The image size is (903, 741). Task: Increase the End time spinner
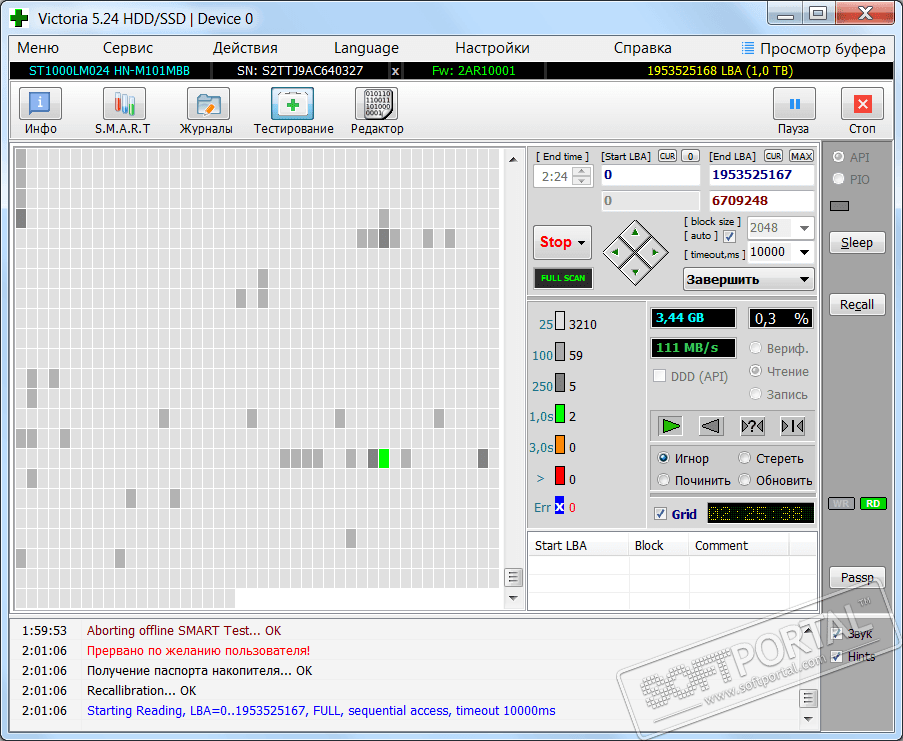click(582, 171)
